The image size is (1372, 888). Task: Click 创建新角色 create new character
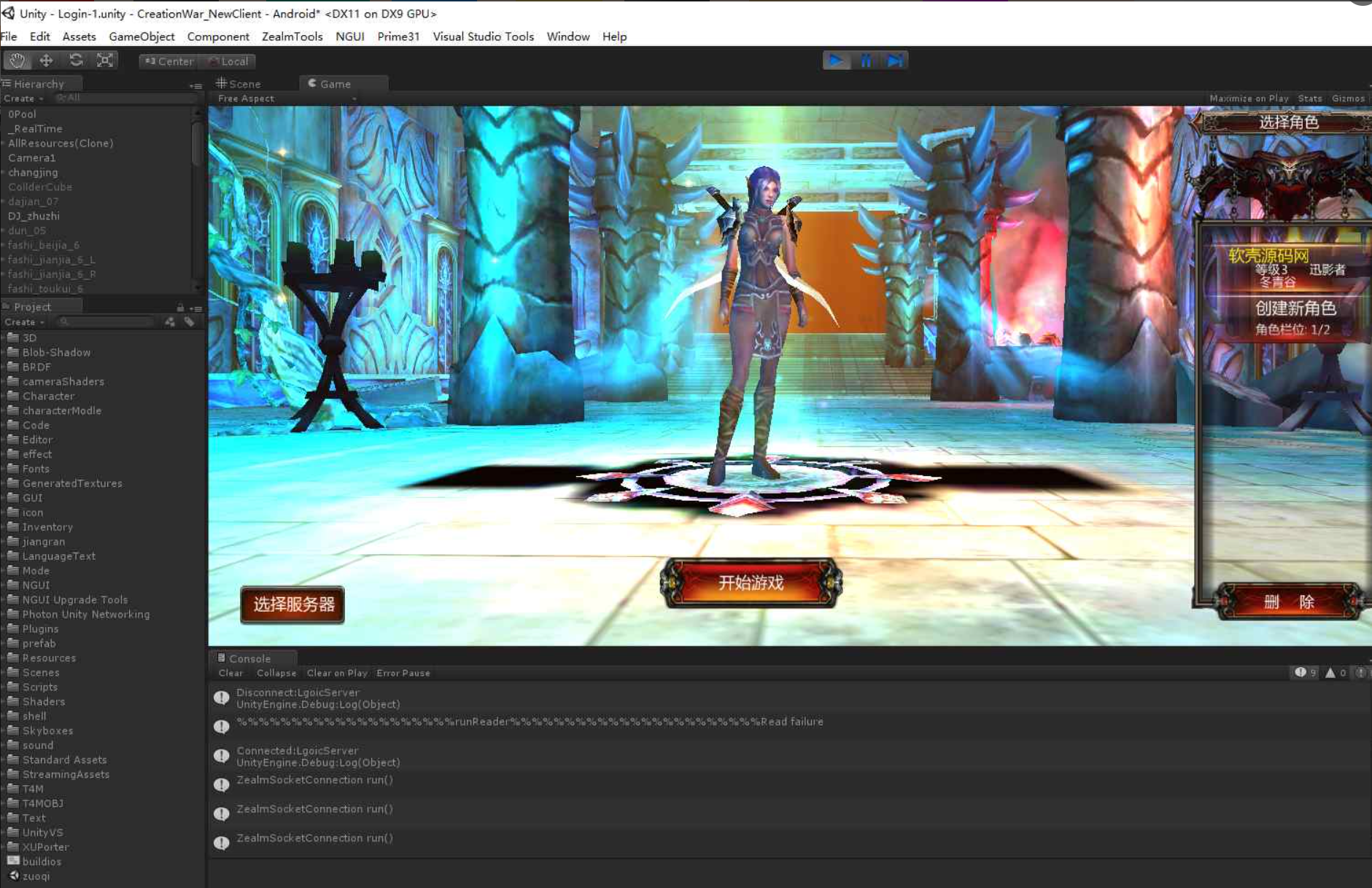1295,308
